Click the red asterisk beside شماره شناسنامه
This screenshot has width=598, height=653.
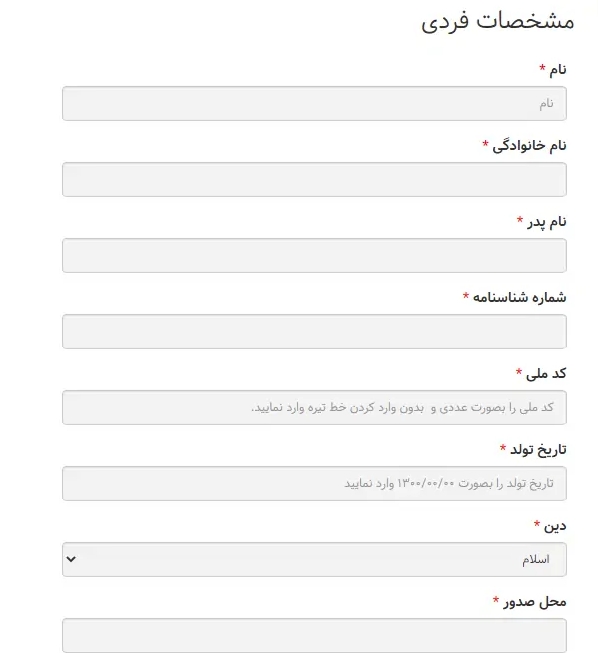click(x=466, y=296)
